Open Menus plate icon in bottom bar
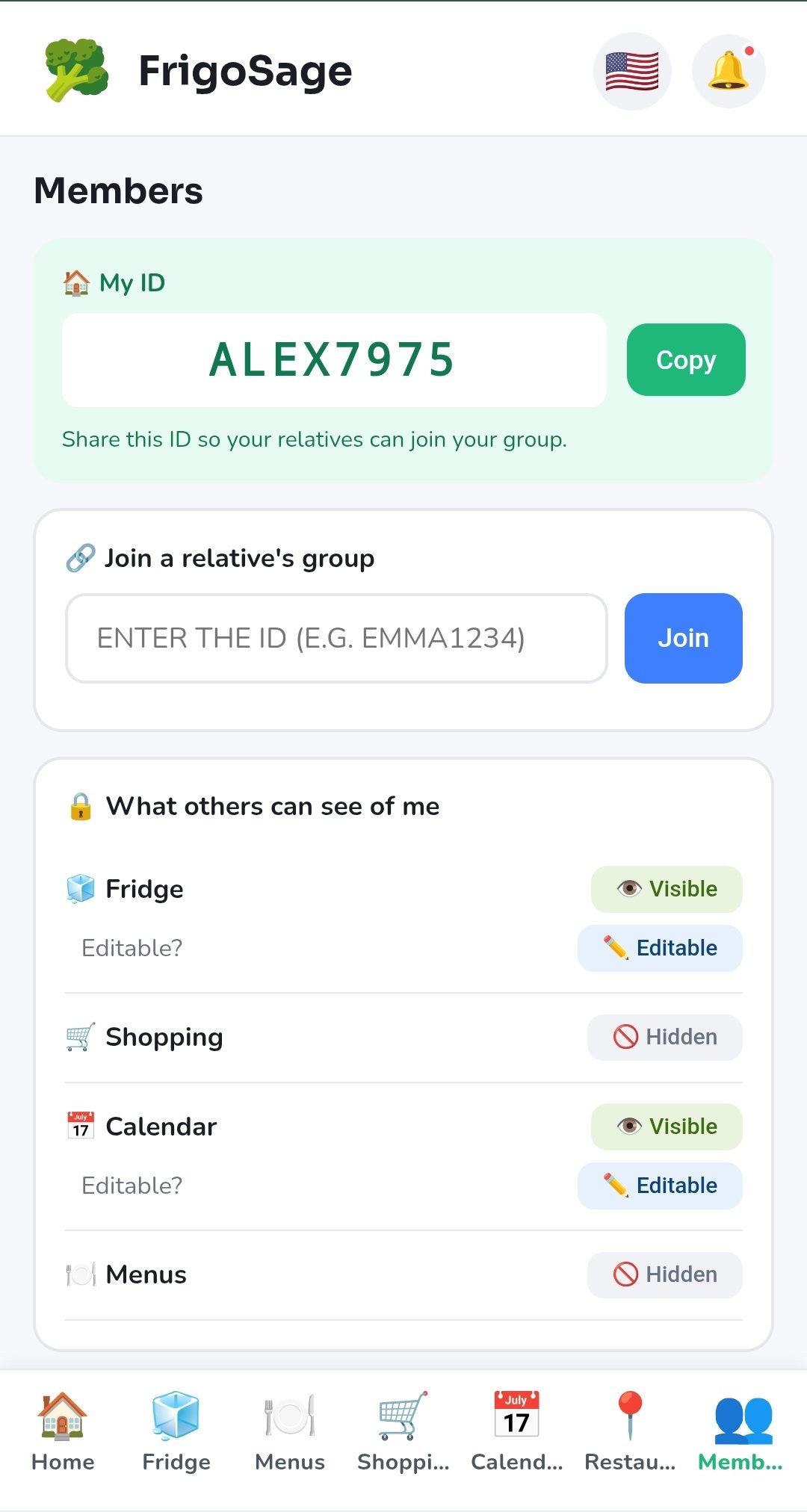807x1512 pixels. click(x=290, y=1431)
